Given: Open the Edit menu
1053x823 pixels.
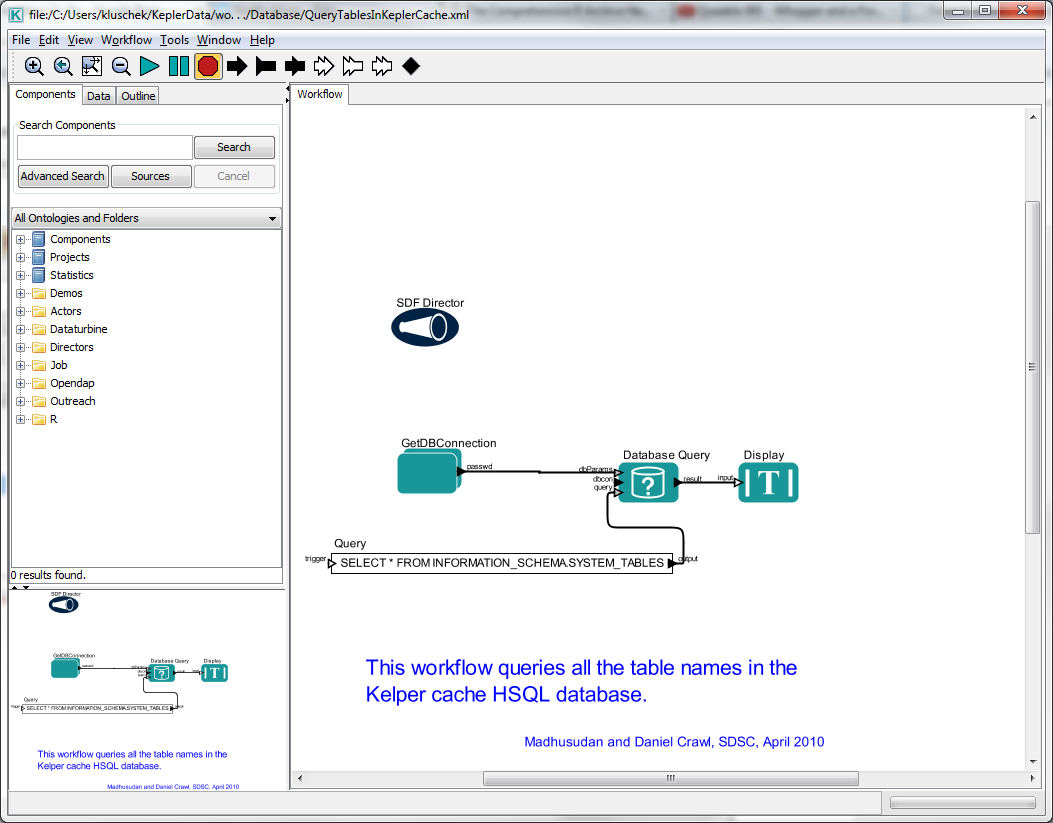Looking at the screenshot, I should tap(48, 40).
